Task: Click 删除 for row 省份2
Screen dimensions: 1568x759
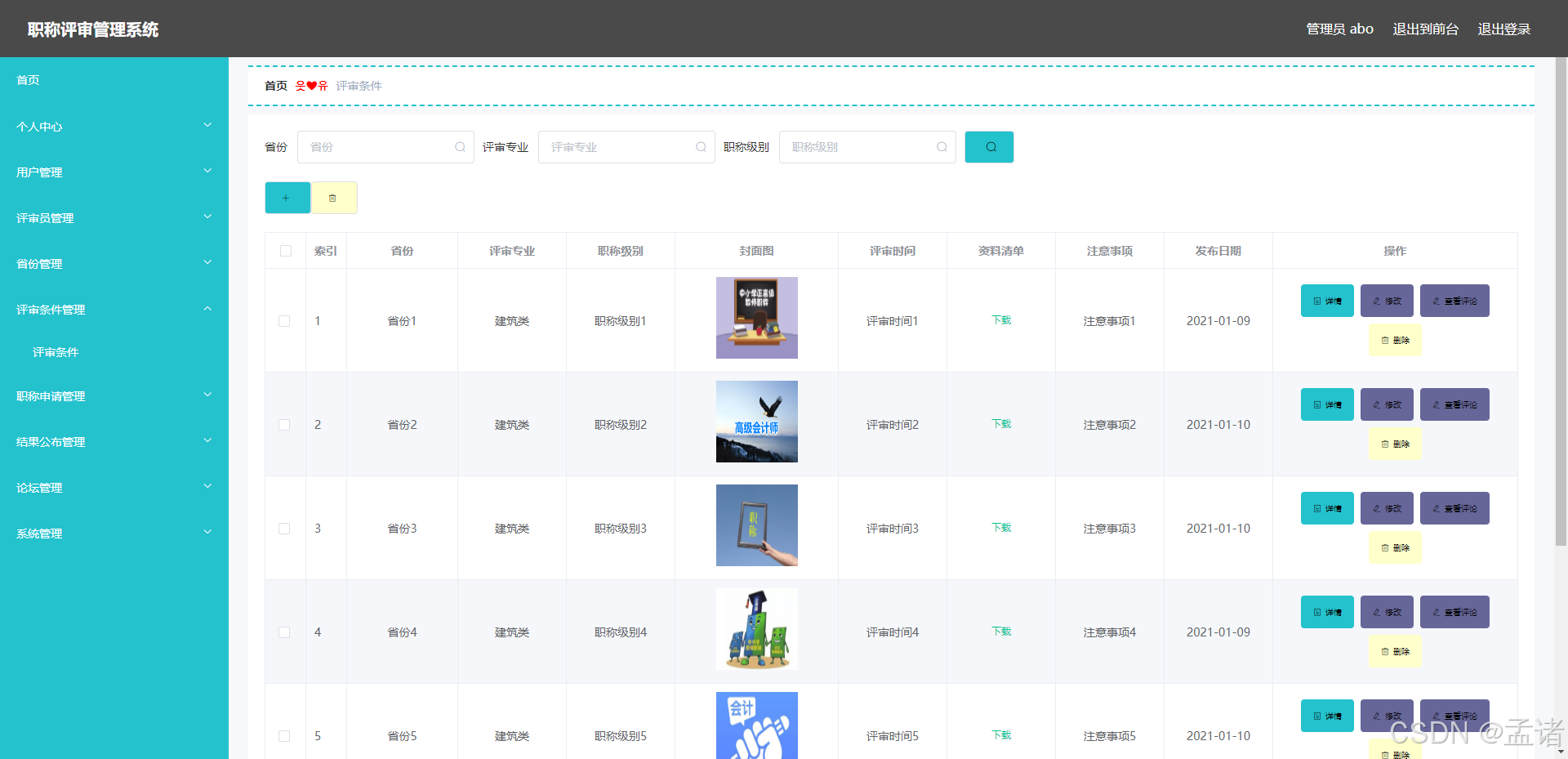Action: tap(1395, 444)
